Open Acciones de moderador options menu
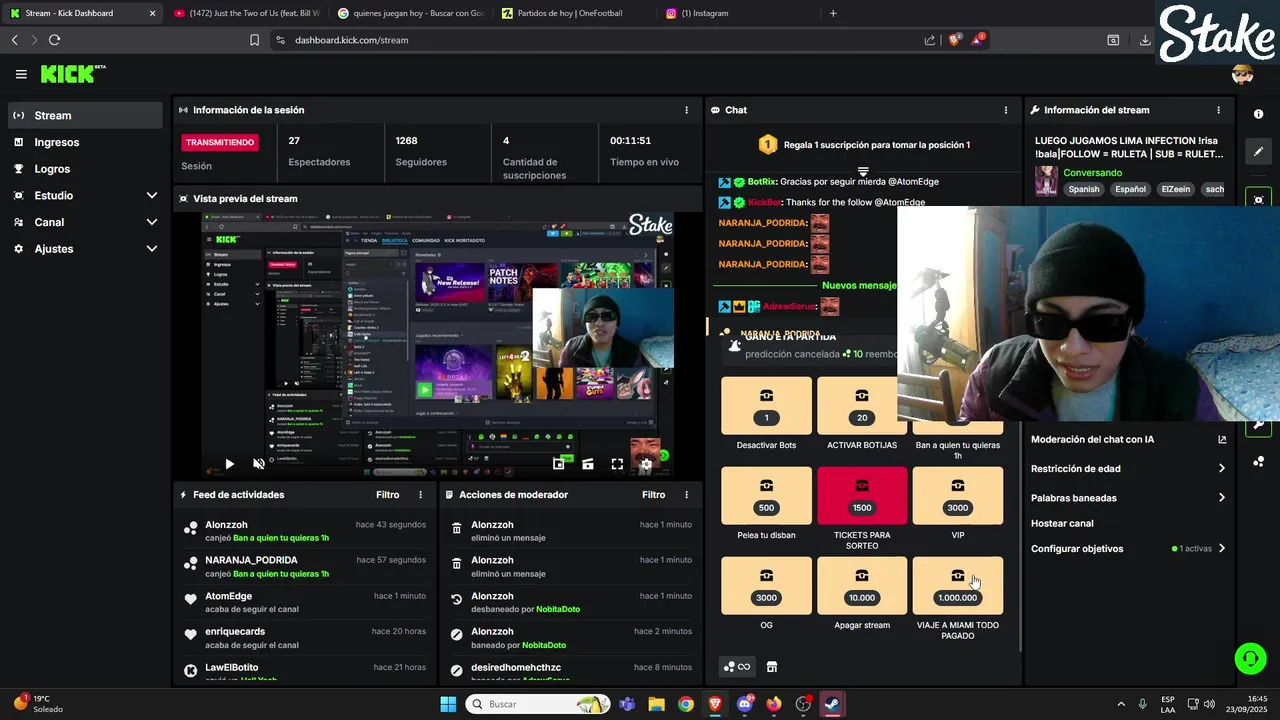The height and width of the screenshot is (720, 1280). pyautogui.click(x=686, y=495)
